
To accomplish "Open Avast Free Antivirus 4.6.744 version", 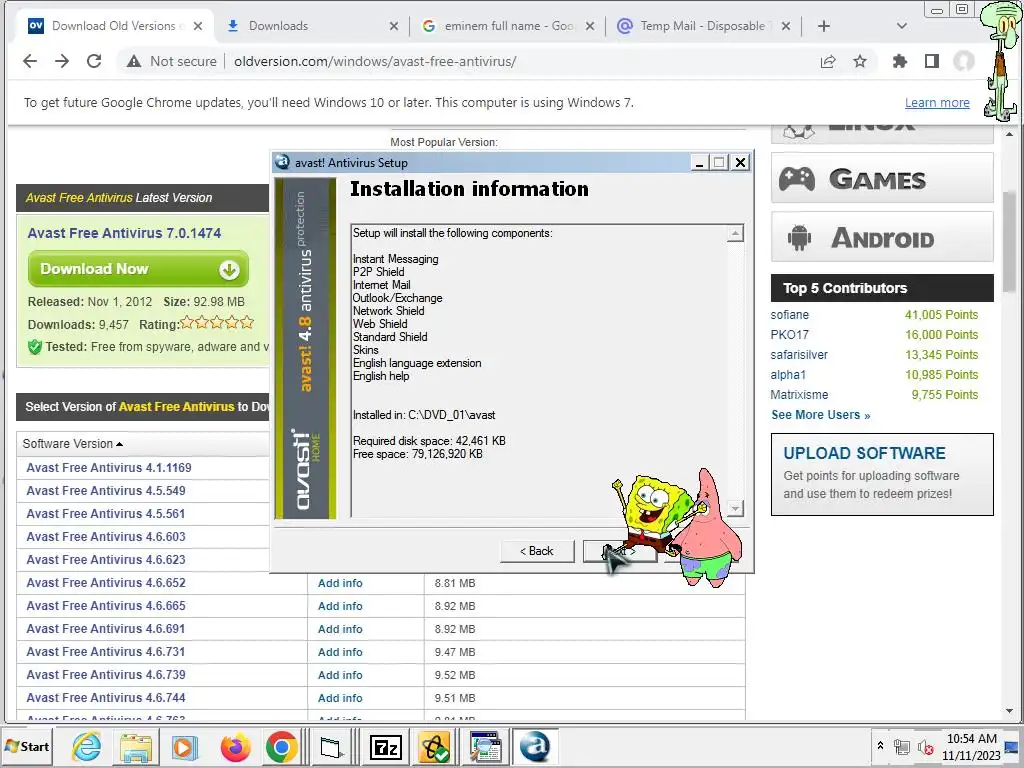I will pos(106,697).
